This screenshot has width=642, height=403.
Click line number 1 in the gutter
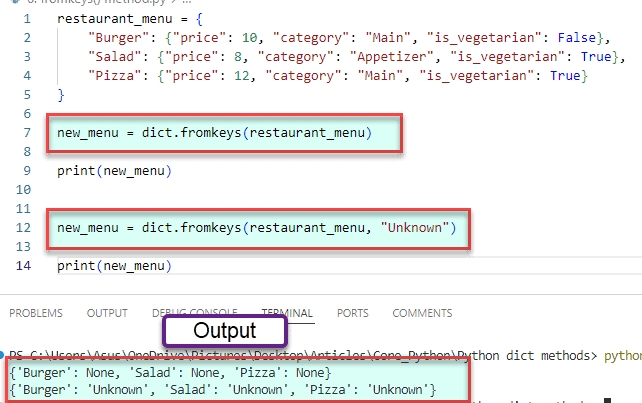[30, 19]
